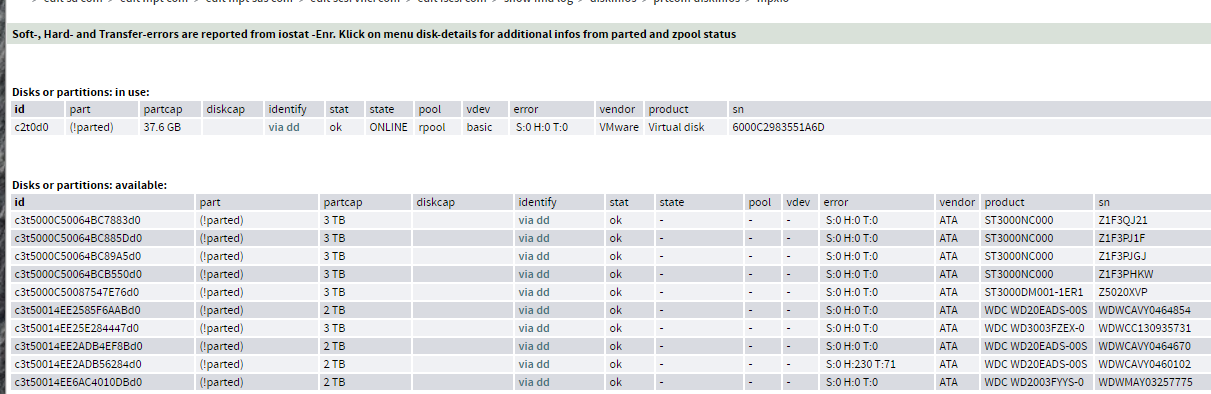Click 'via dd' link for disk c3t5000C50064BC7883d0
Screen dimensions: 1211x394
[x=533, y=220]
